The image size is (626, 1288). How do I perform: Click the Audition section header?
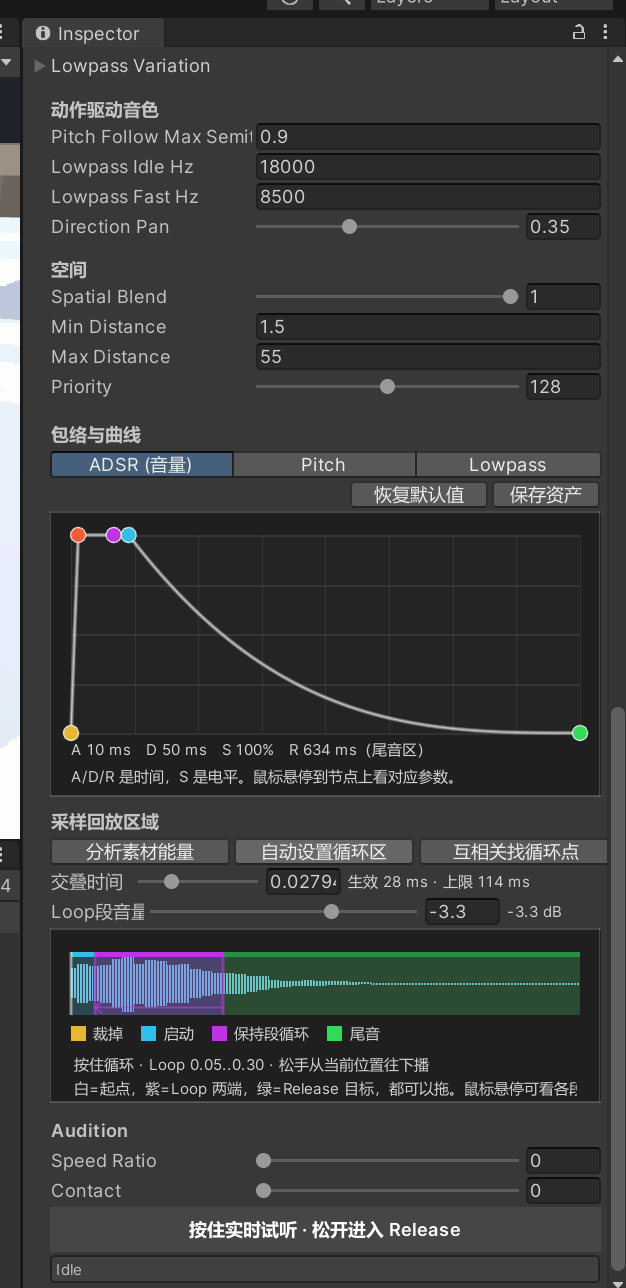click(90, 1131)
